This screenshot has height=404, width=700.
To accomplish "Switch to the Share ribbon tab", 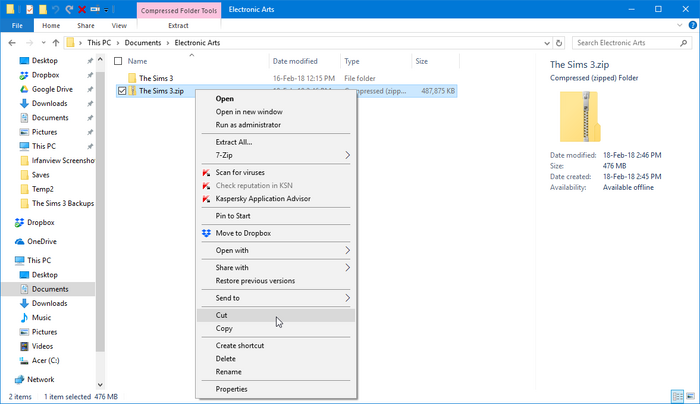I will click(86, 25).
